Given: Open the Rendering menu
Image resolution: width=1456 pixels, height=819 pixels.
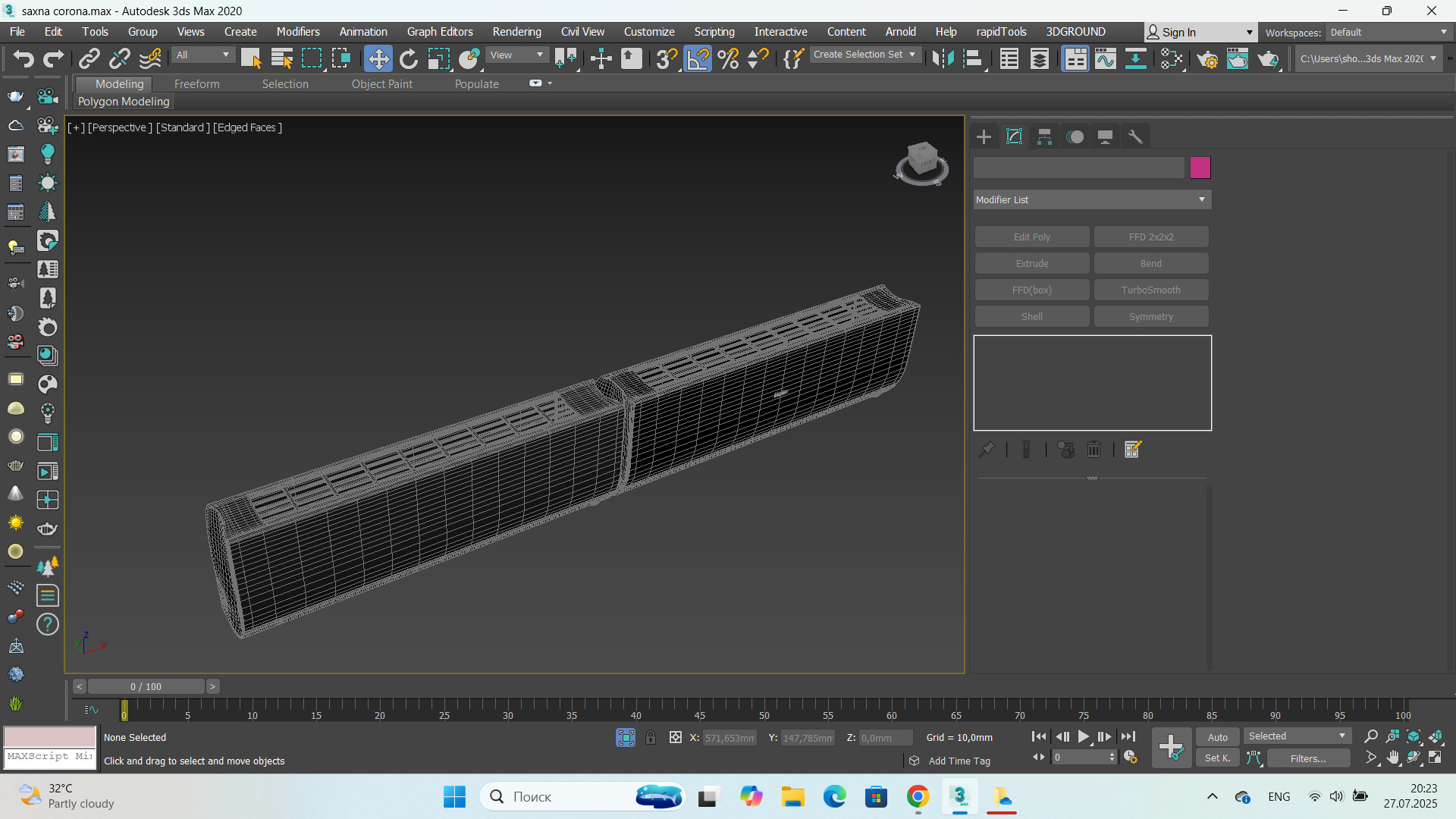Looking at the screenshot, I should pos(516,32).
